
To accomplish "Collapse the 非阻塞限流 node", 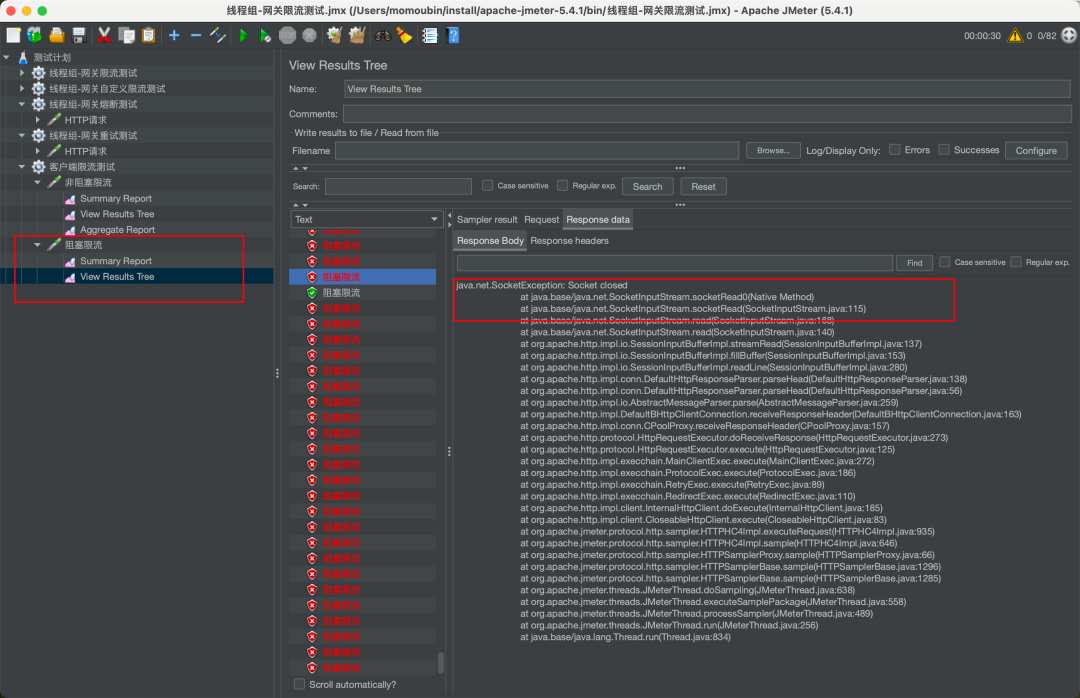I will (x=38, y=183).
